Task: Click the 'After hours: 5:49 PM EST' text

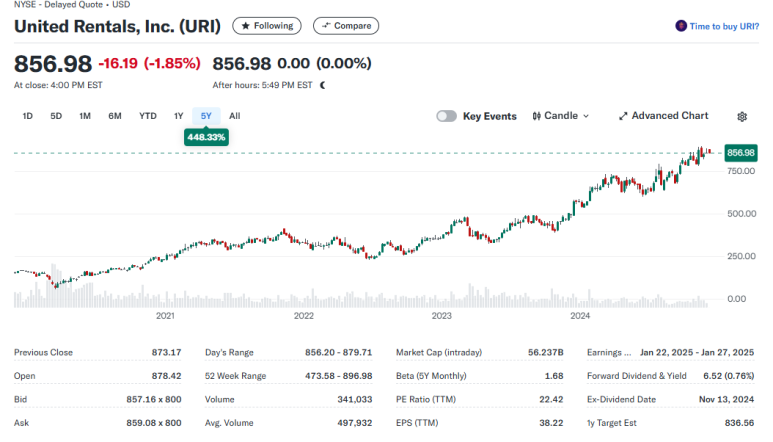Action: [x=262, y=85]
